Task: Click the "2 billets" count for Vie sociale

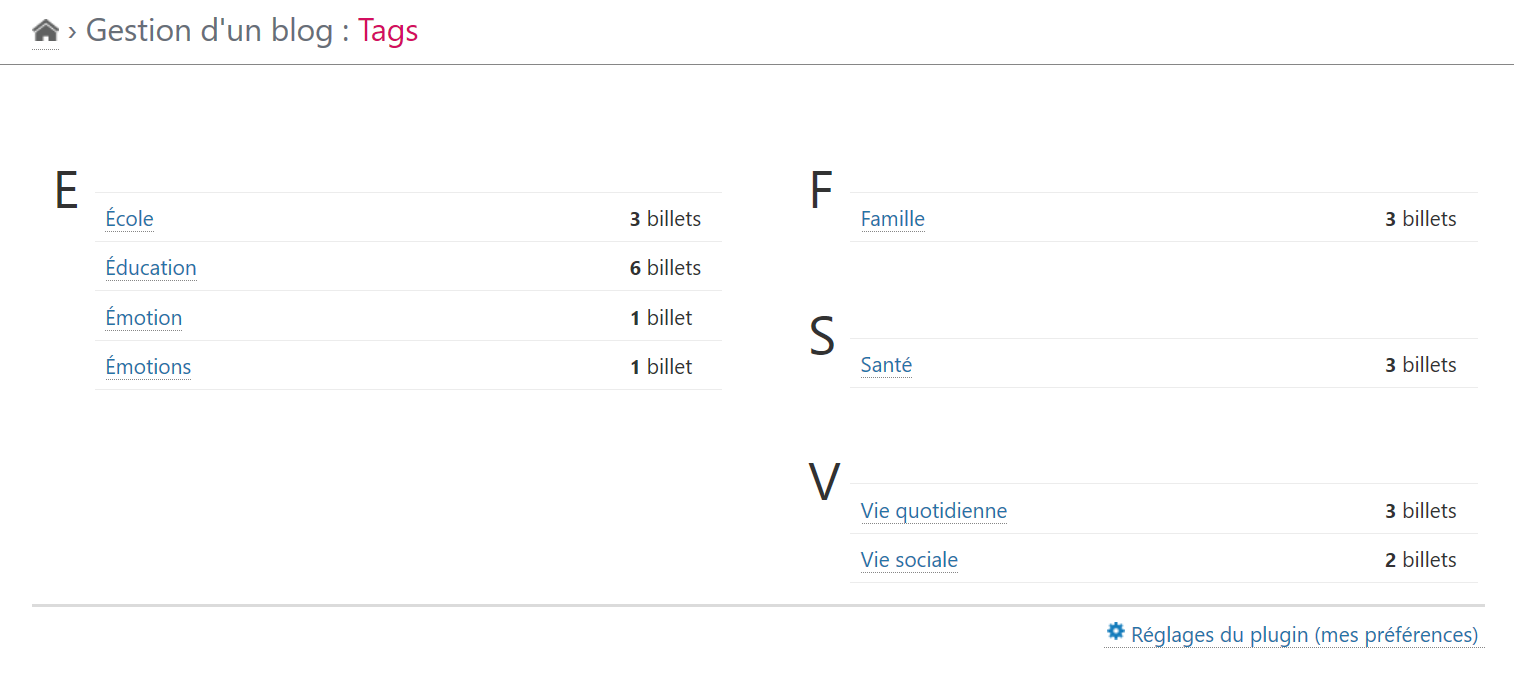Action: pos(1420,560)
